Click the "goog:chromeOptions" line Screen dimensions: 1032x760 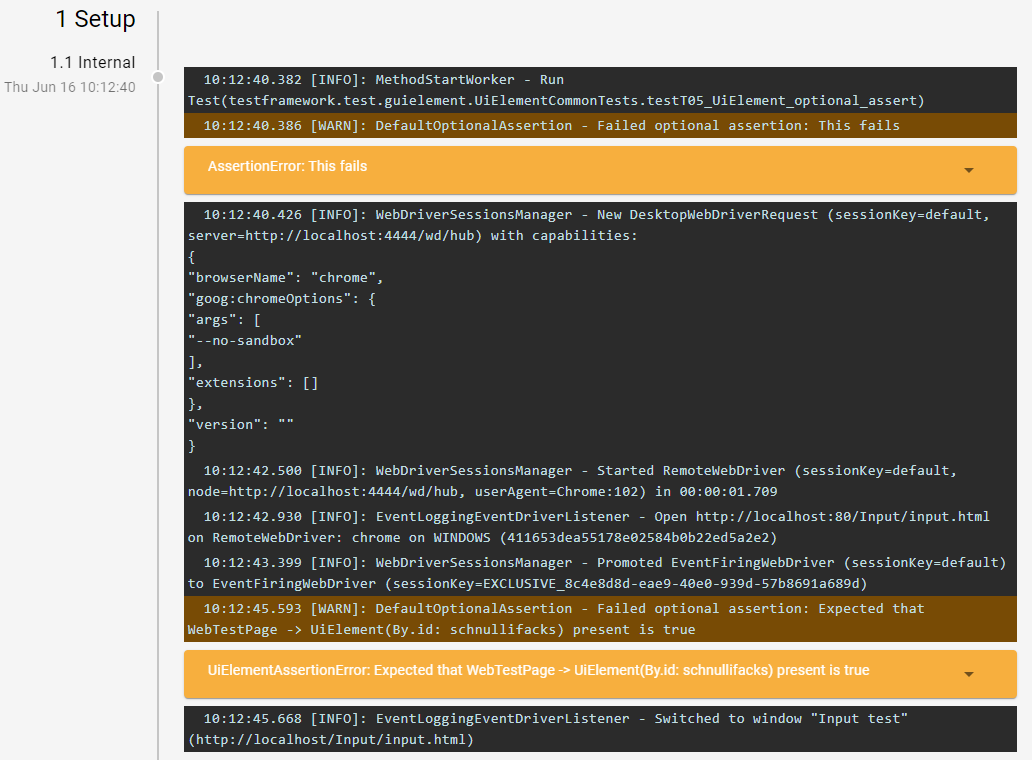click(x=282, y=299)
